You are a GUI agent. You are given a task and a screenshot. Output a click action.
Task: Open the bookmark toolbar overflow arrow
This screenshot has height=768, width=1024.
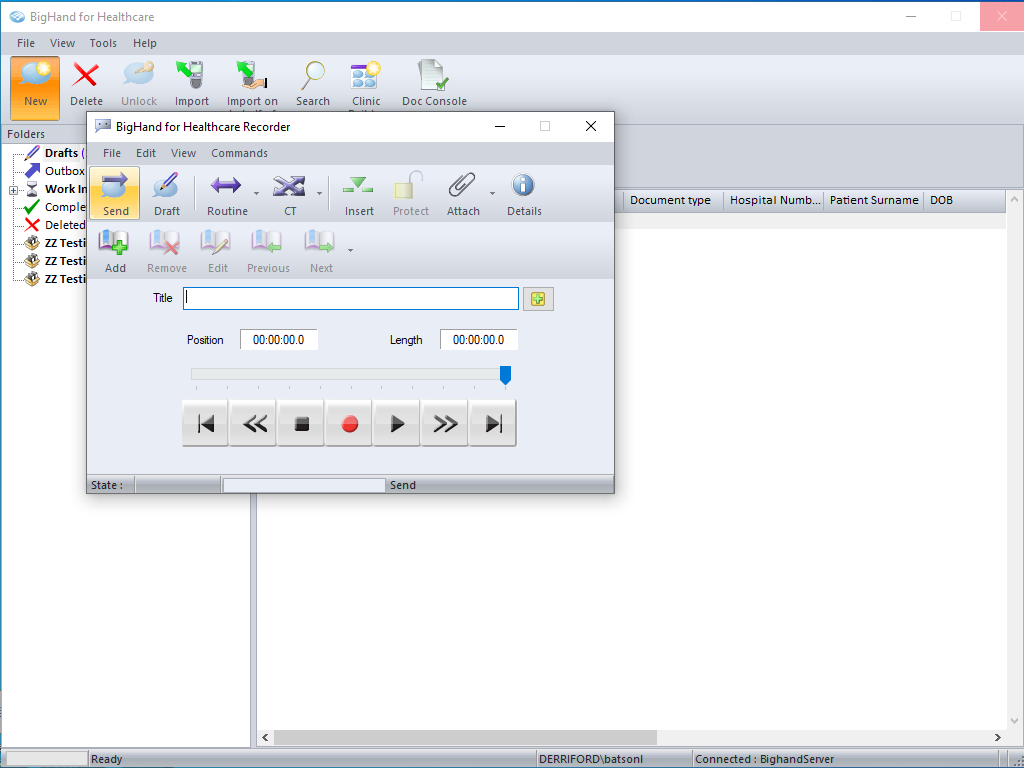pyautogui.click(x=351, y=250)
